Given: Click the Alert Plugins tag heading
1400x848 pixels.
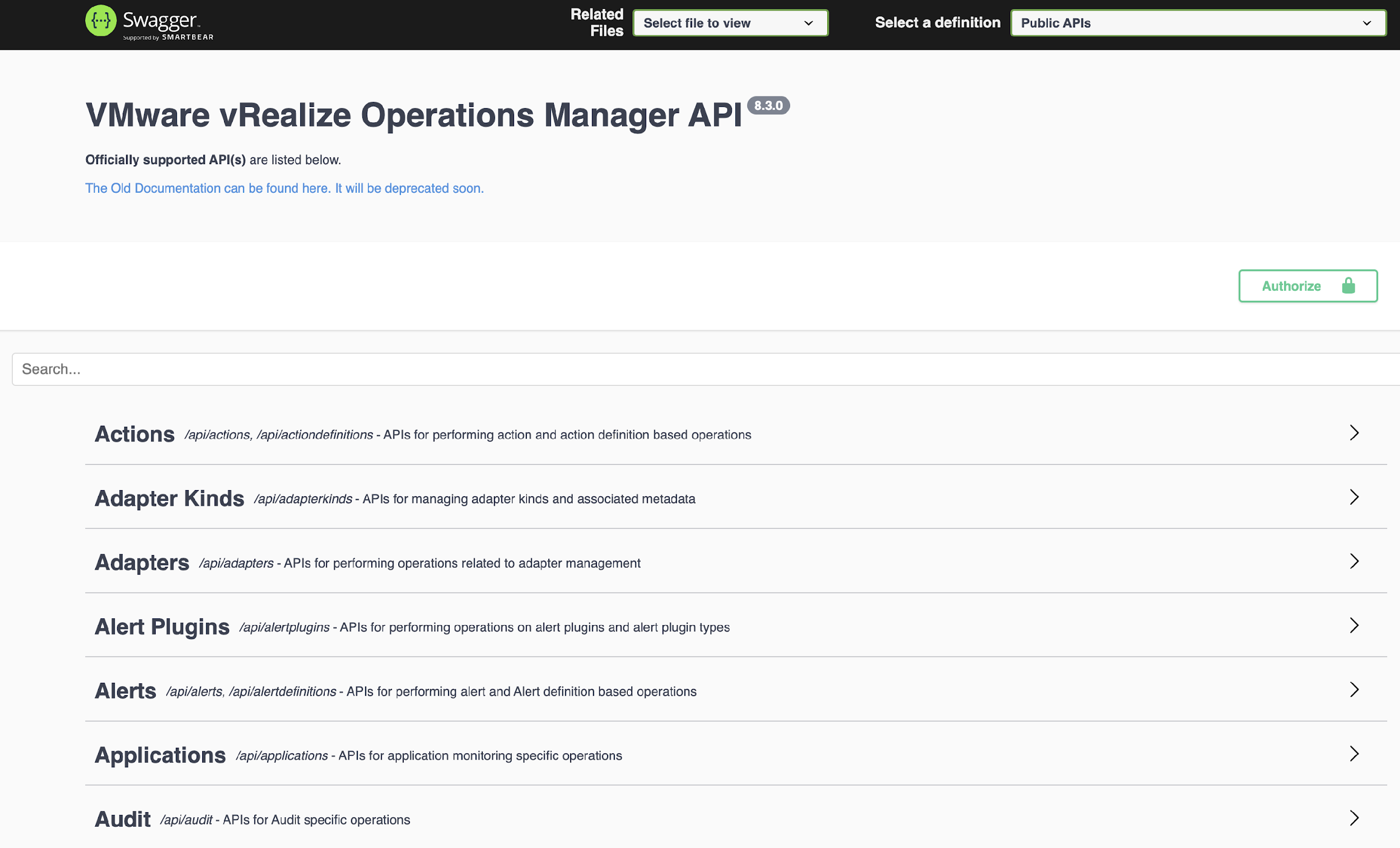Looking at the screenshot, I should (x=162, y=627).
